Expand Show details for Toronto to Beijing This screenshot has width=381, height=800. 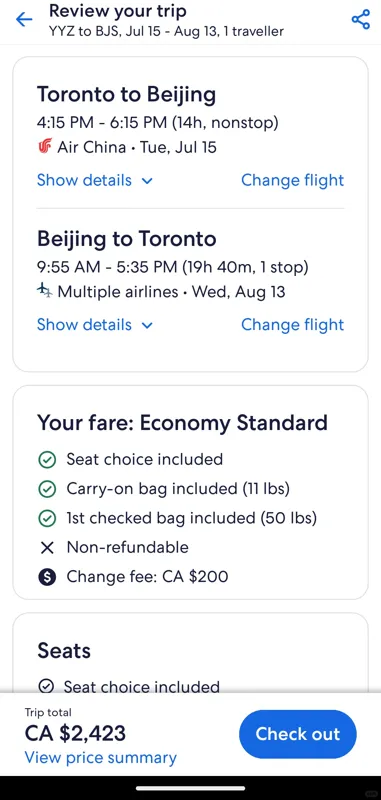click(x=95, y=180)
